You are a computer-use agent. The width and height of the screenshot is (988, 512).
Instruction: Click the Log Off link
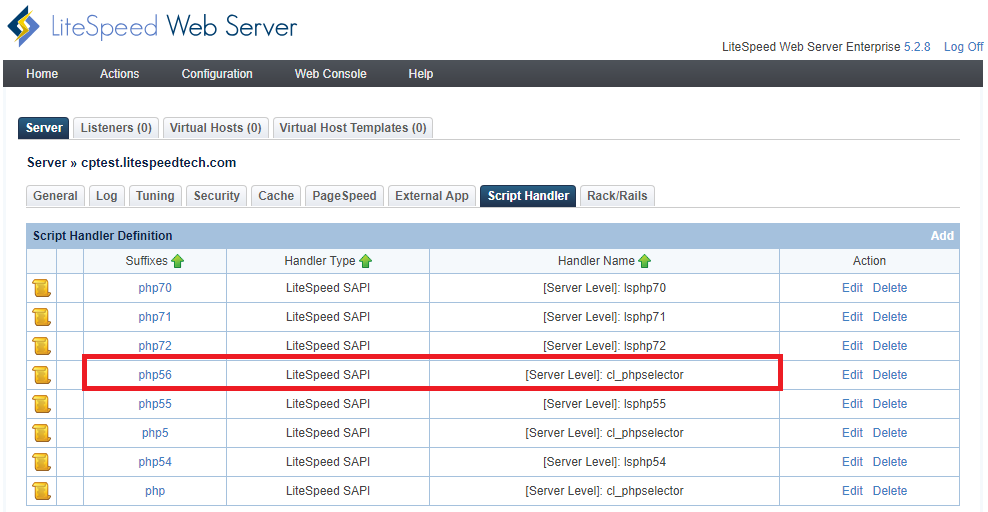tap(963, 47)
